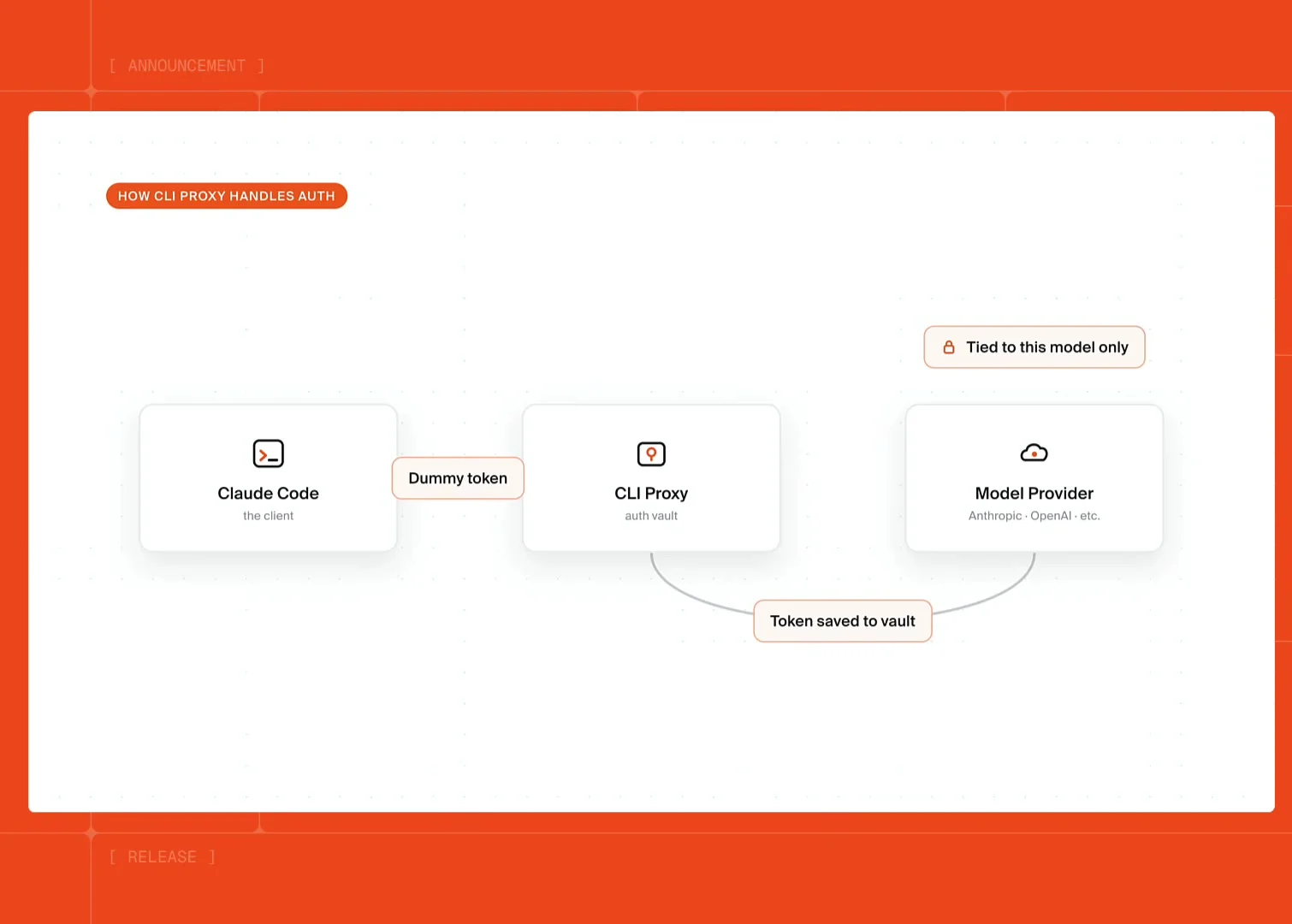This screenshot has width=1292, height=924.
Task: Select the HOW CLI PROXY HANDLES AUTH badge
Action: pos(227,196)
